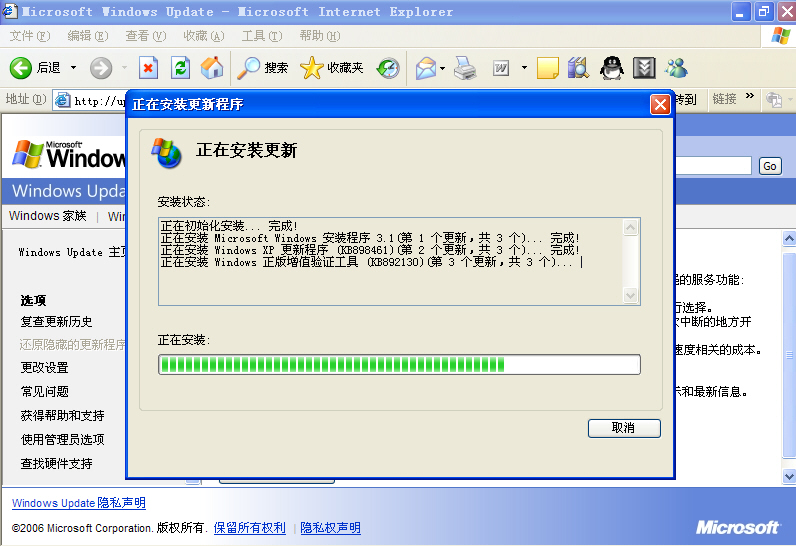Open Back button history dropdown arrow
Screen dimensions: 796x546
point(73,67)
